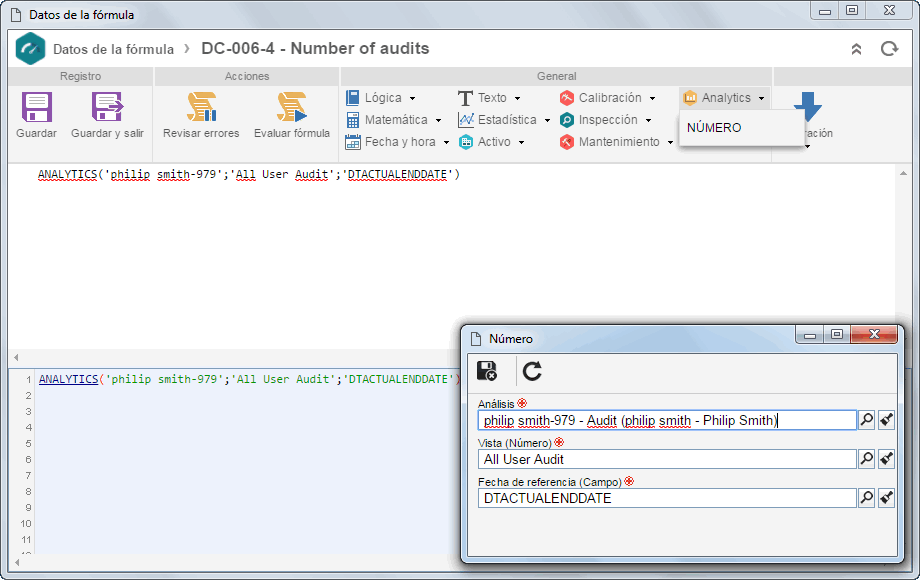Click the refresh icon in formula header
Image resolution: width=920 pixels, height=580 pixels.
click(889, 49)
